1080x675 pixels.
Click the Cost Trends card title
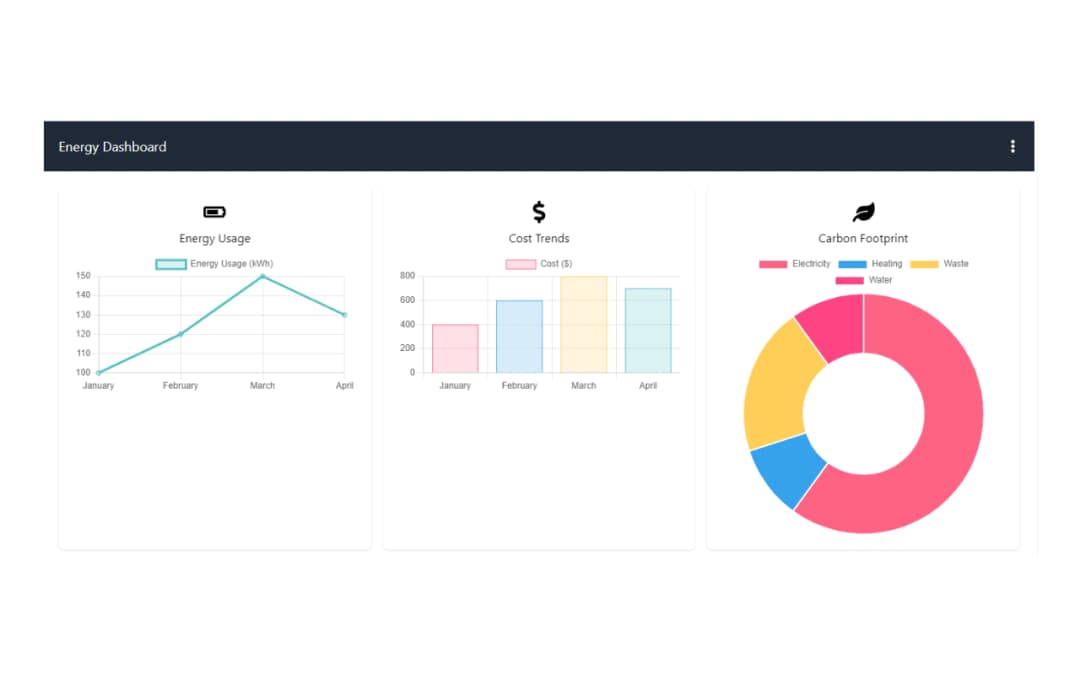tap(538, 238)
